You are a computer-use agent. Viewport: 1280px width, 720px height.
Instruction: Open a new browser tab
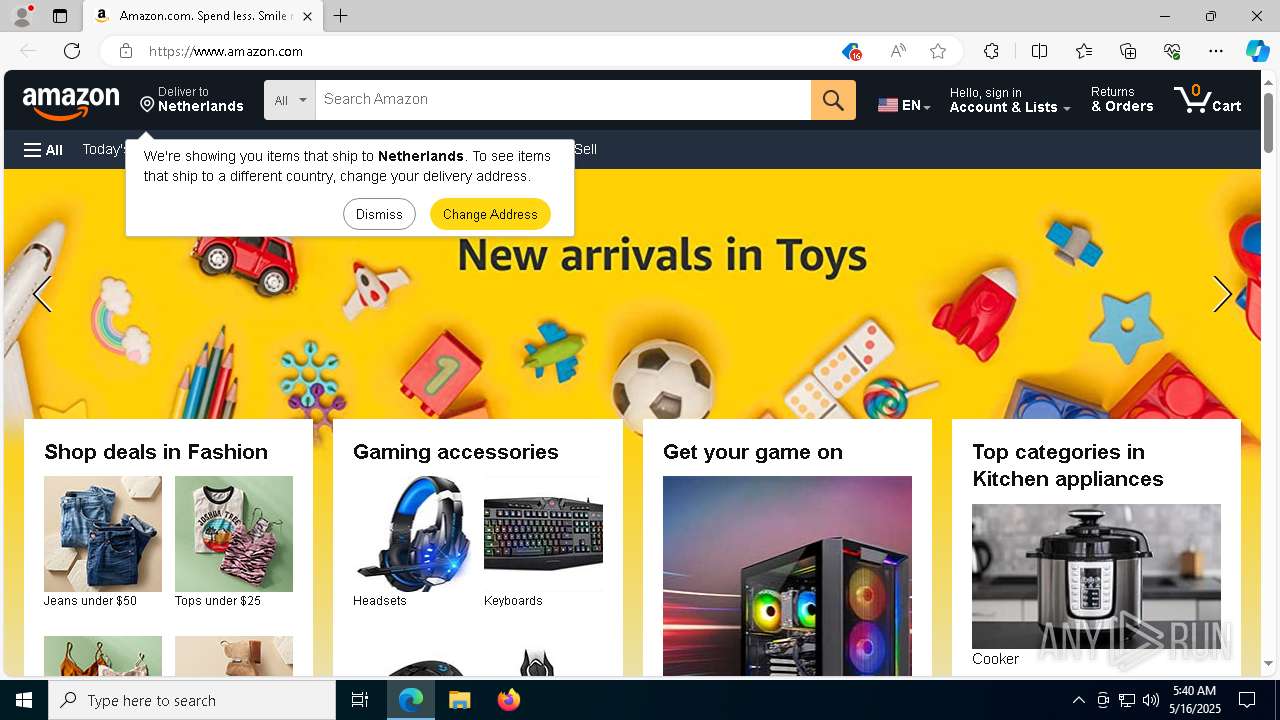340,16
